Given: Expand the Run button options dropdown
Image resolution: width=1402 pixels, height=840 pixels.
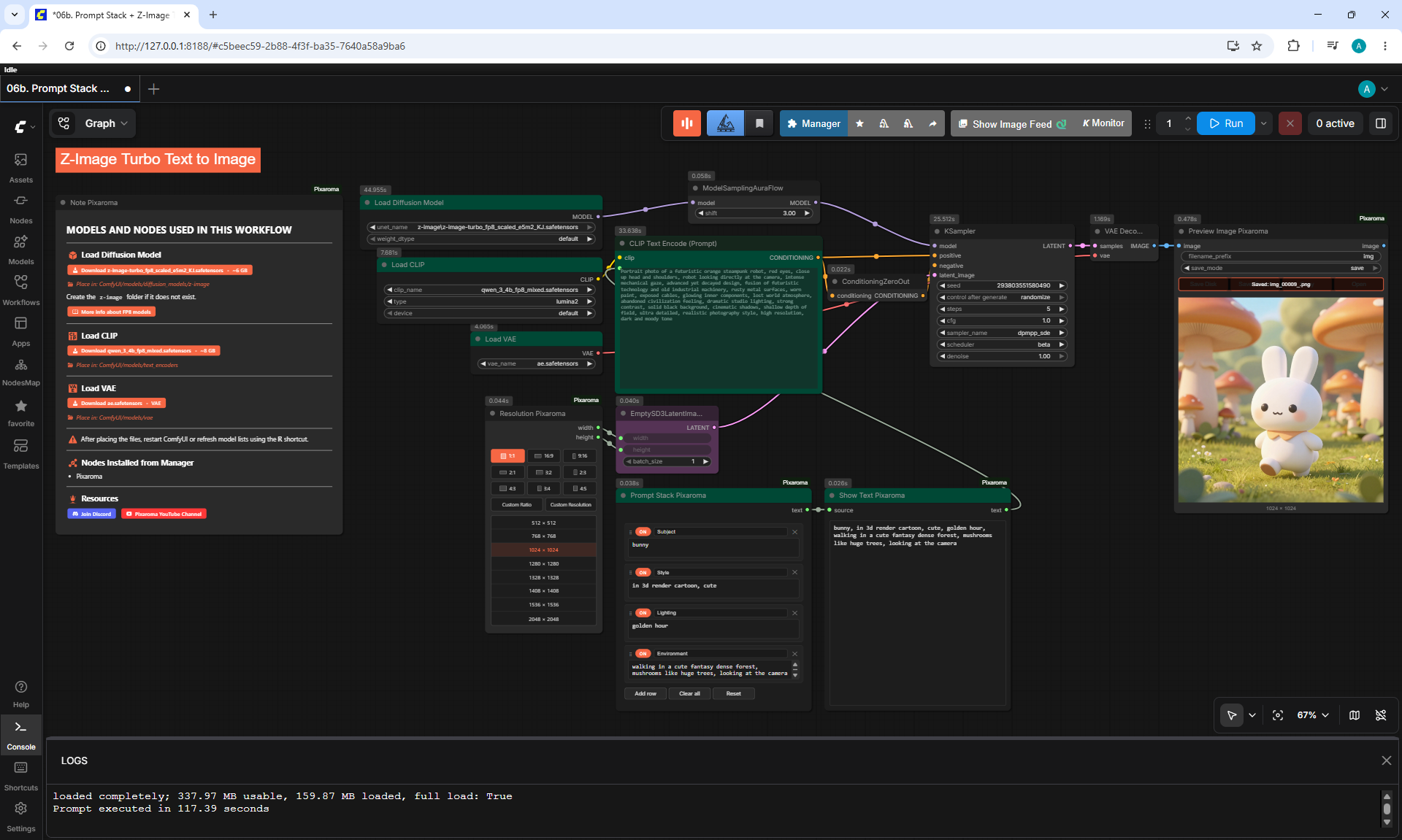Looking at the screenshot, I should [1263, 123].
